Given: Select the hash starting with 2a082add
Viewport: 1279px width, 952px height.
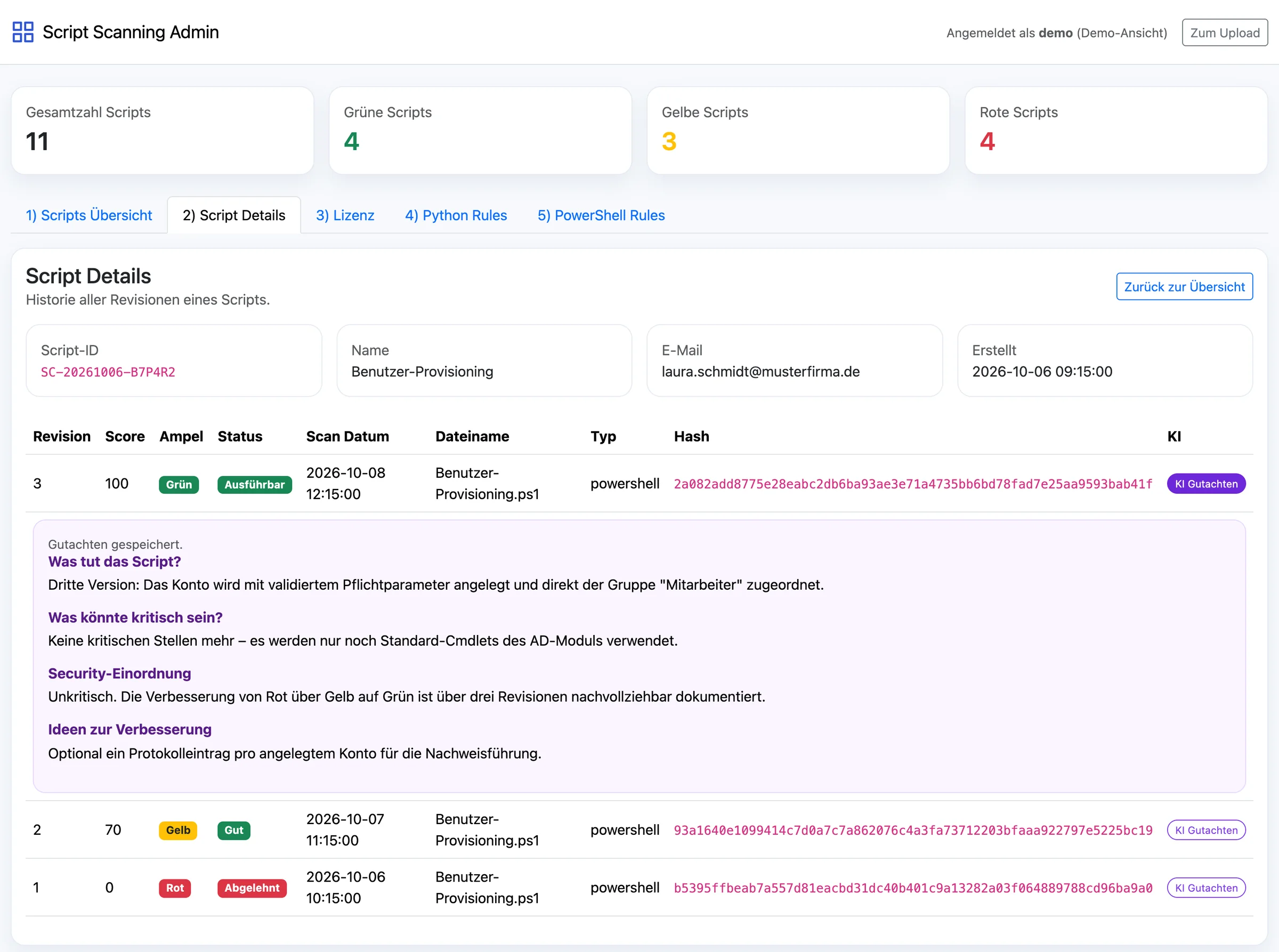Looking at the screenshot, I should pos(913,484).
